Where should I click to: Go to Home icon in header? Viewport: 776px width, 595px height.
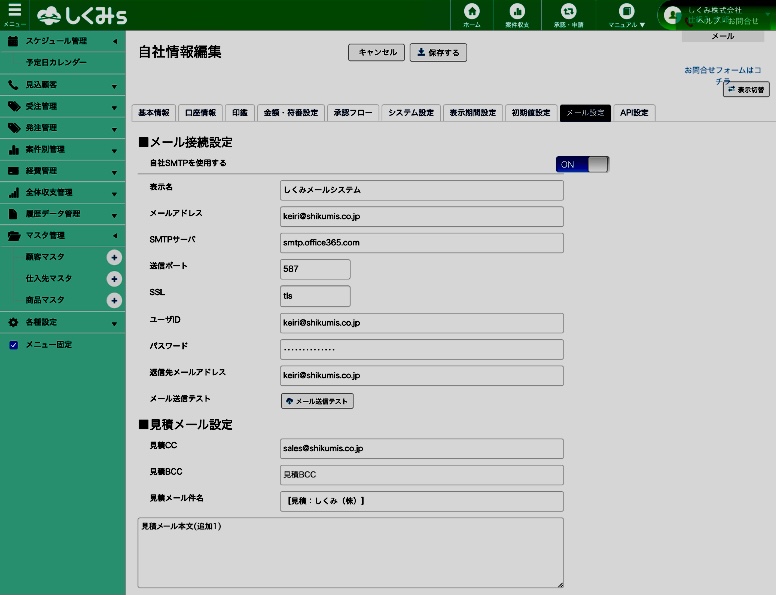tap(472, 11)
